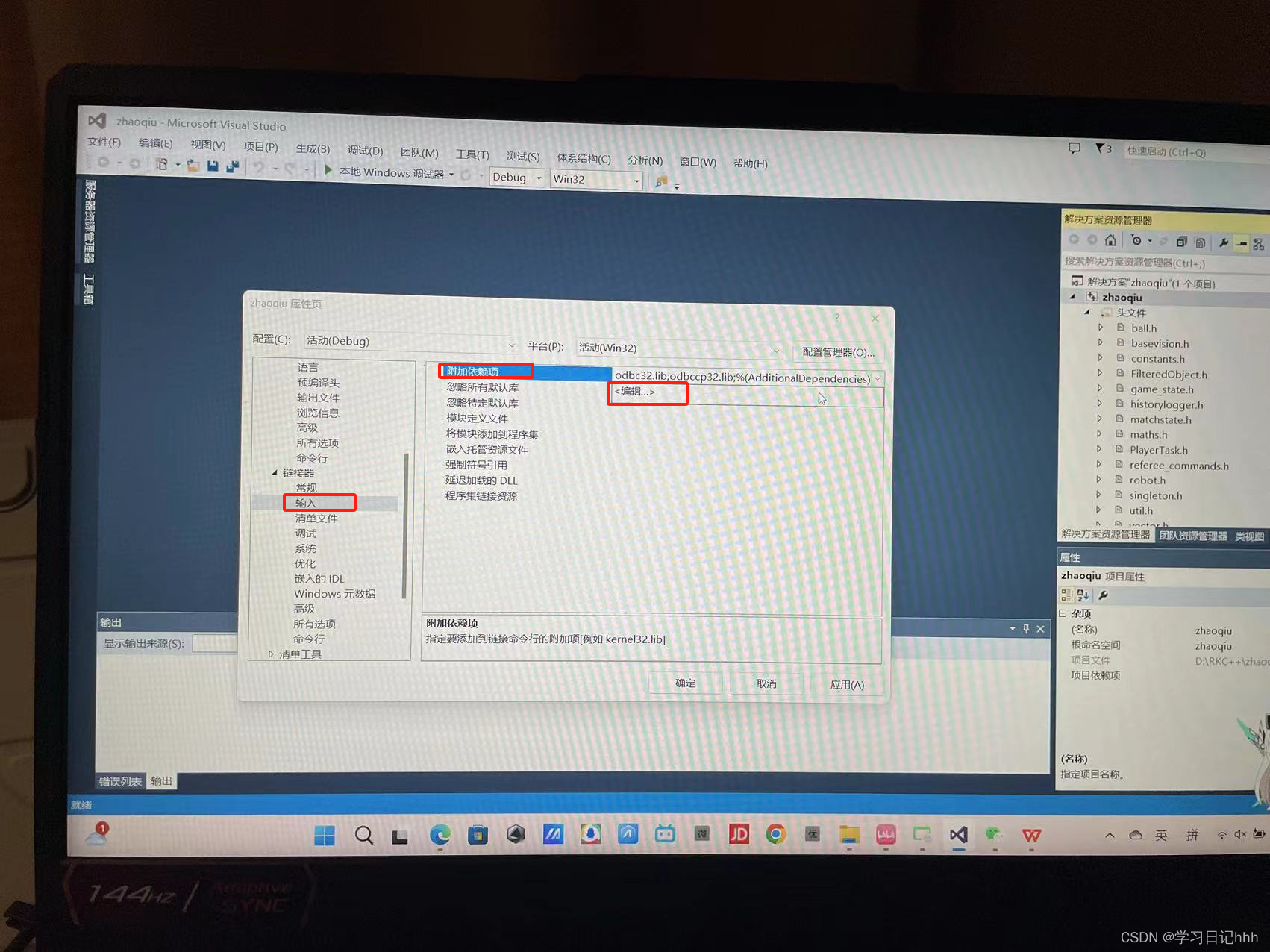Collapse the 头文件 folder in Solution Explorer
This screenshot has height=952, width=1270.
click(1087, 312)
